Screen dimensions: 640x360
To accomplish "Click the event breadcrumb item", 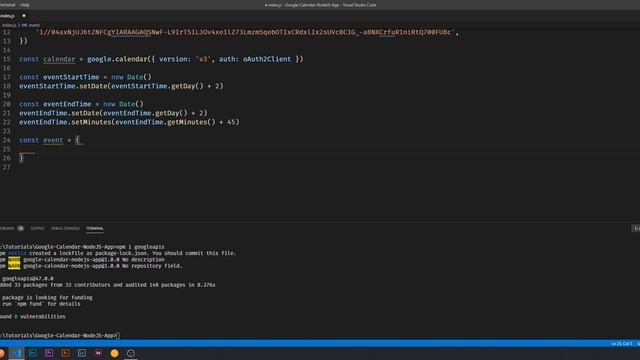I will click(34, 25).
